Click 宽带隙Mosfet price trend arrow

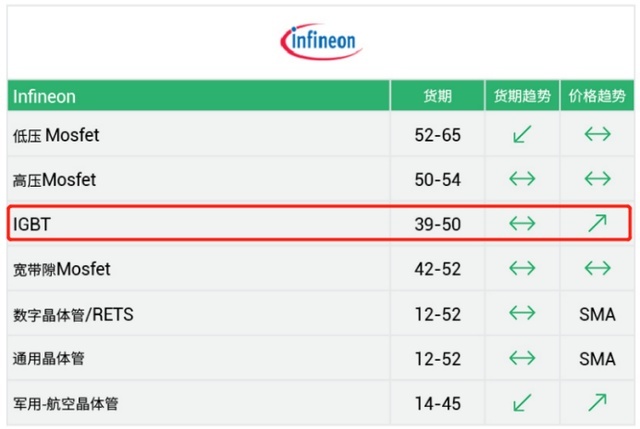[597, 268]
